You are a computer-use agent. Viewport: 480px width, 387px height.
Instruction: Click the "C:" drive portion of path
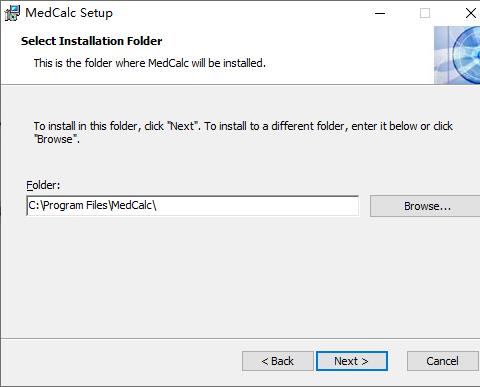34,205
